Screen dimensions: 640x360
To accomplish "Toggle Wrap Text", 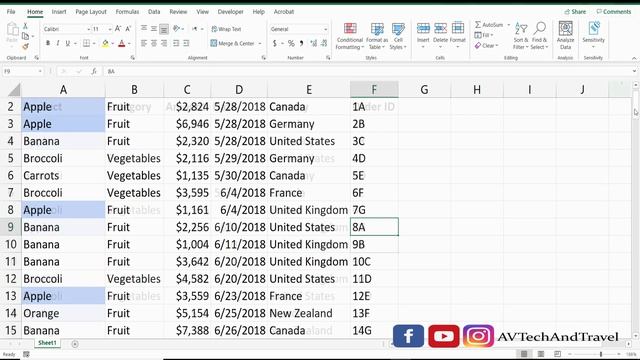I will [x=226, y=29].
